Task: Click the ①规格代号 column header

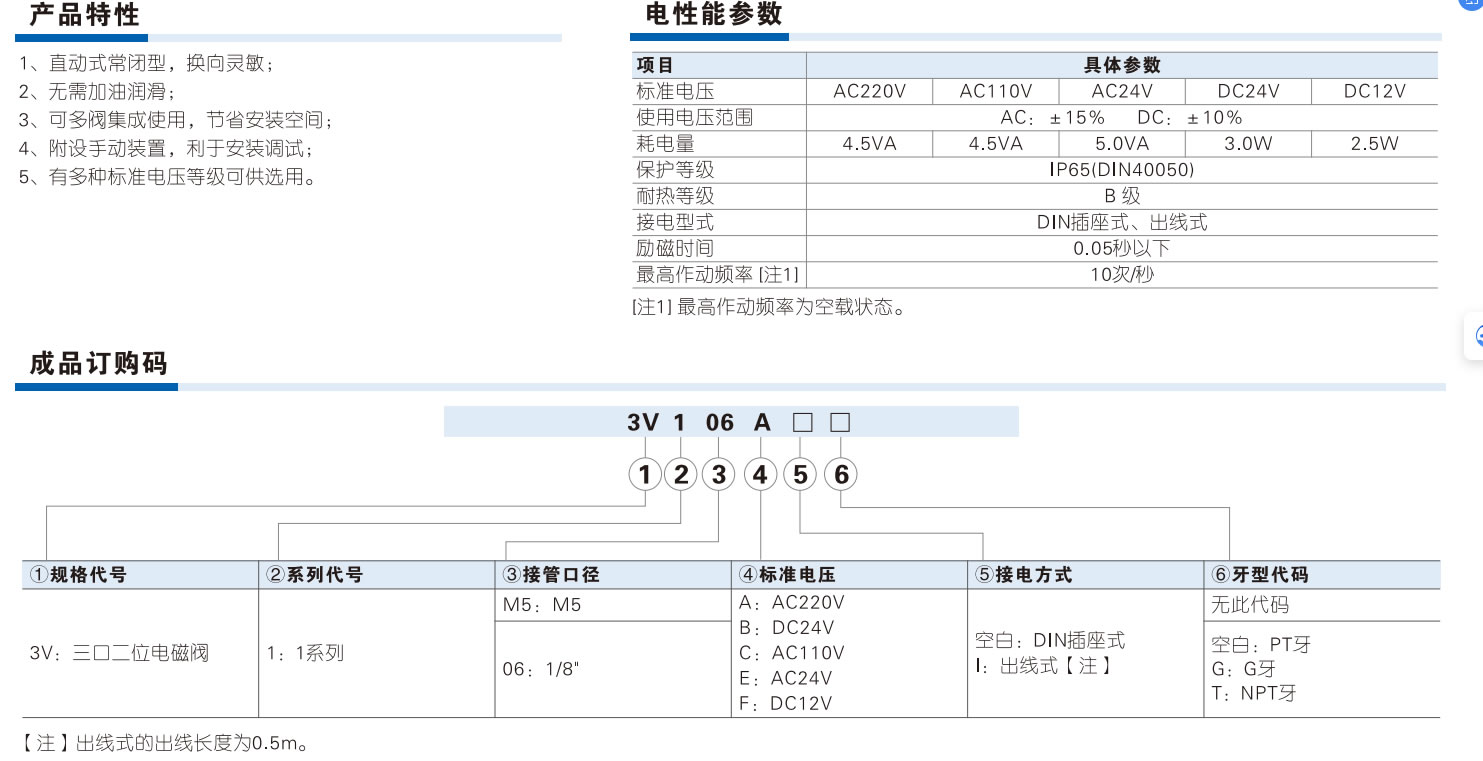Action: pos(79,575)
